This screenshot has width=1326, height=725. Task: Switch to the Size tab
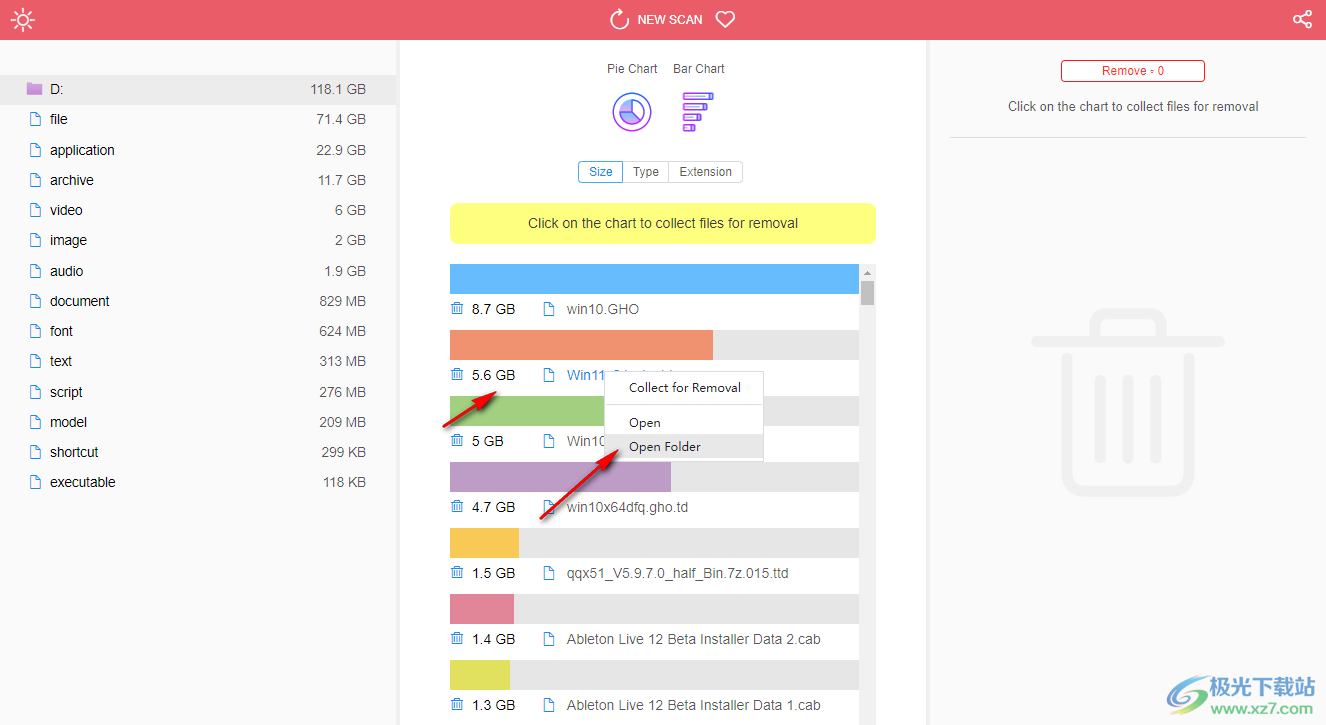pyautogui.click(x=600, y=172)
